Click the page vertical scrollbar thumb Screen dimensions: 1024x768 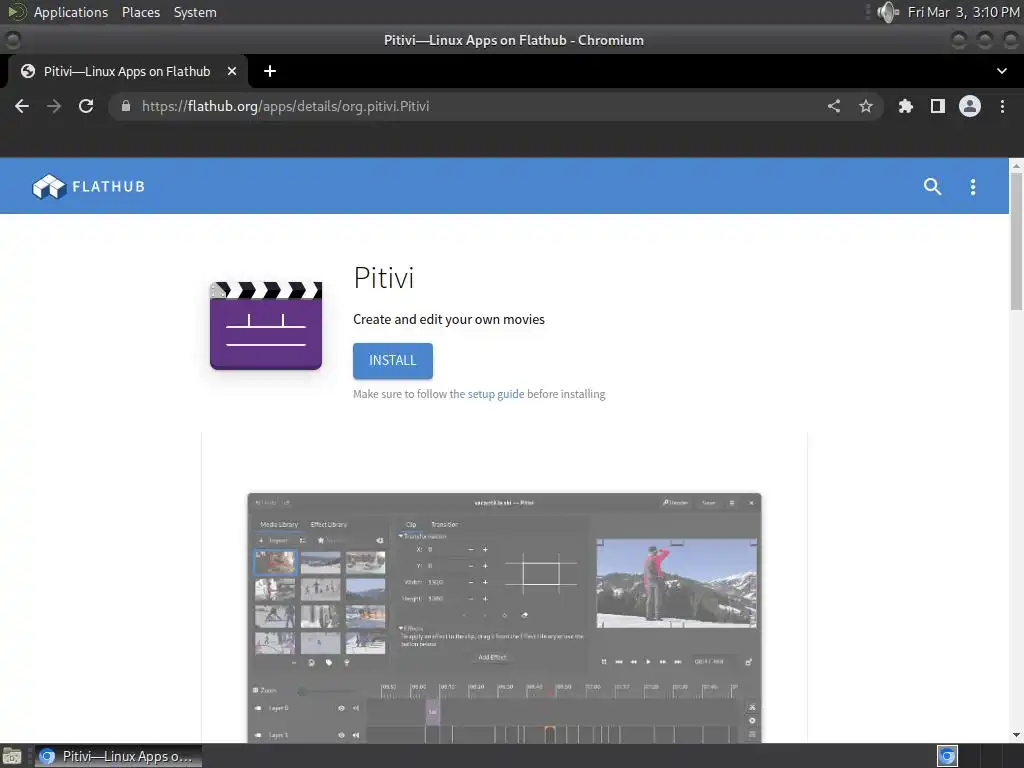point(1016,242)
